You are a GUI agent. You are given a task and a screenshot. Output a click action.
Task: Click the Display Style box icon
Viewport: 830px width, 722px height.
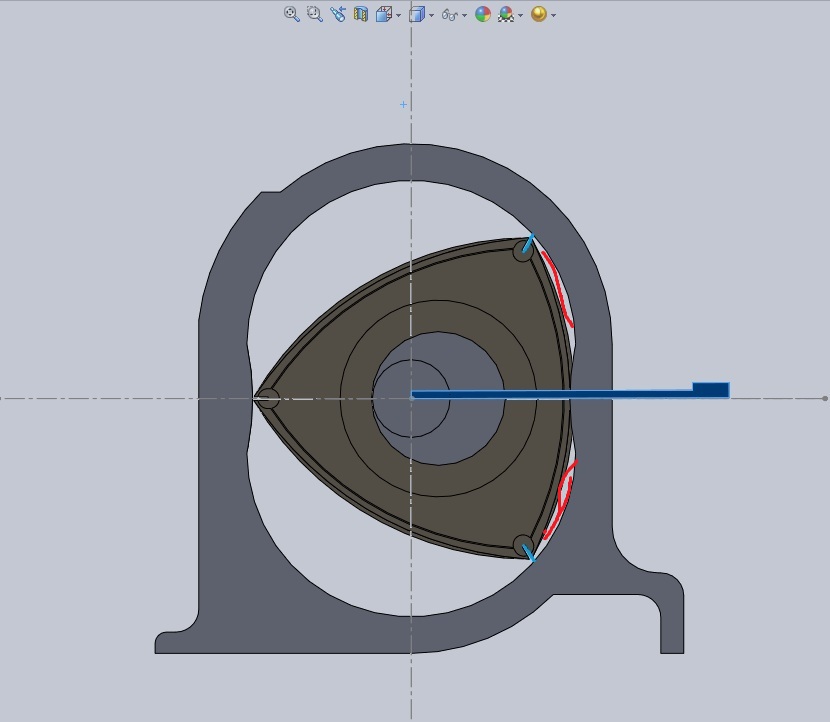(418, 14)
